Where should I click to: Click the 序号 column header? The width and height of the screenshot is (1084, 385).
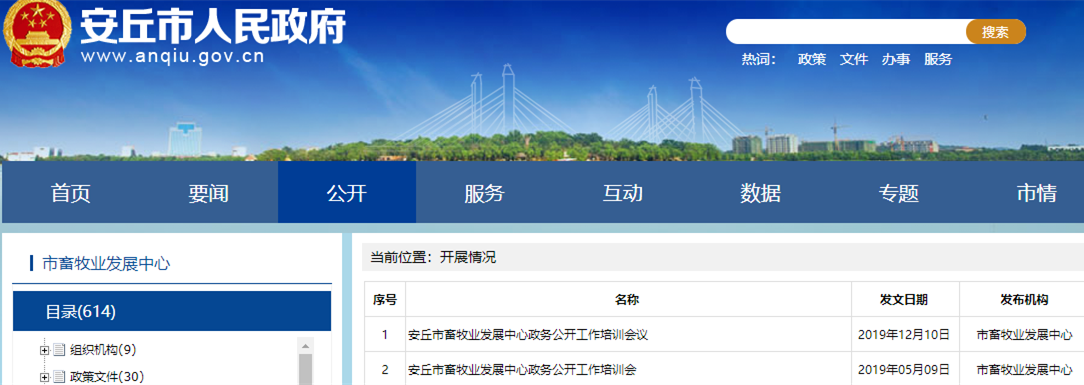(385, 300)
